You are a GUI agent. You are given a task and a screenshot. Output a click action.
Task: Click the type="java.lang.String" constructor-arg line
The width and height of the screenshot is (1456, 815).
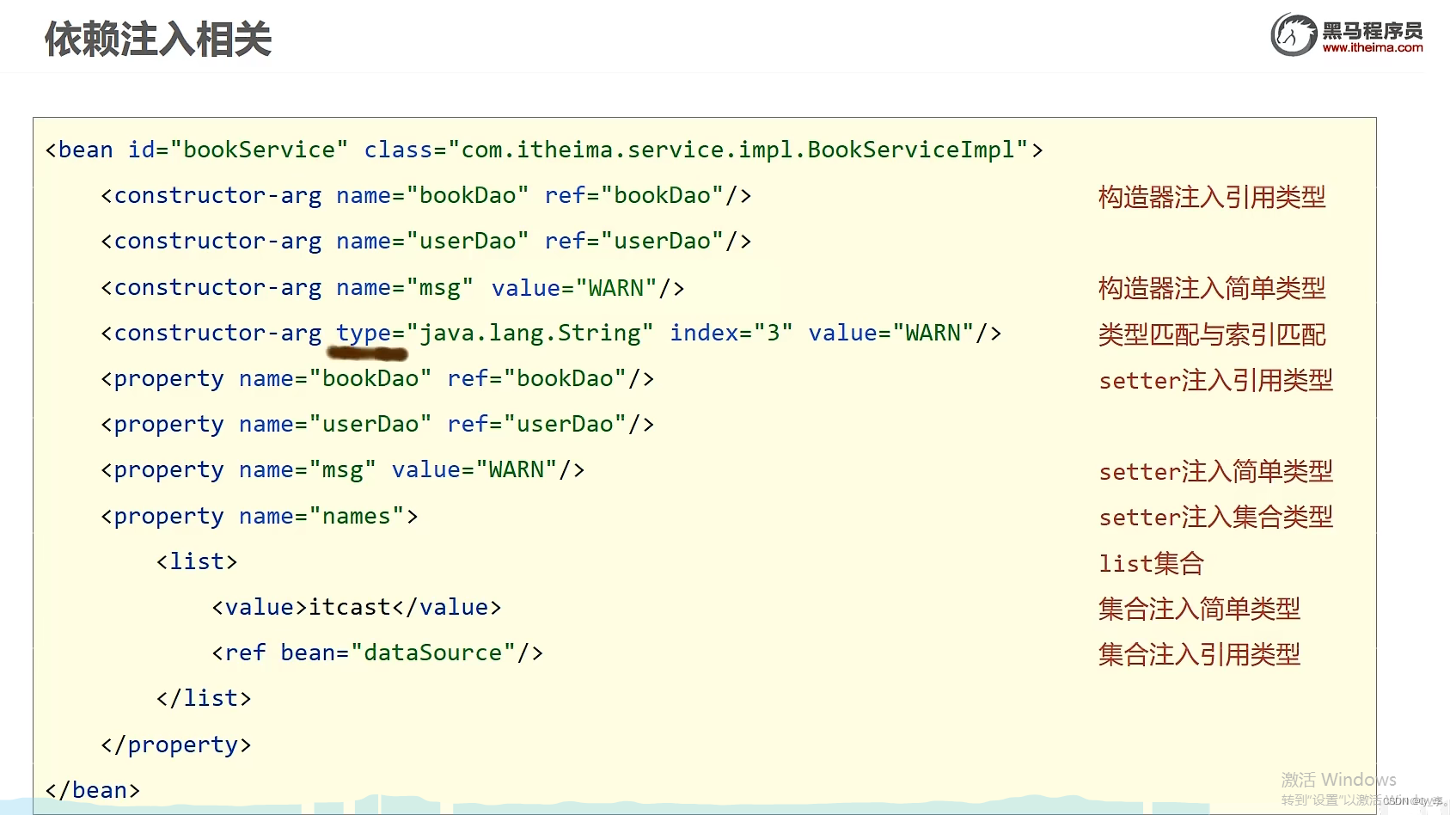[551, 334]
